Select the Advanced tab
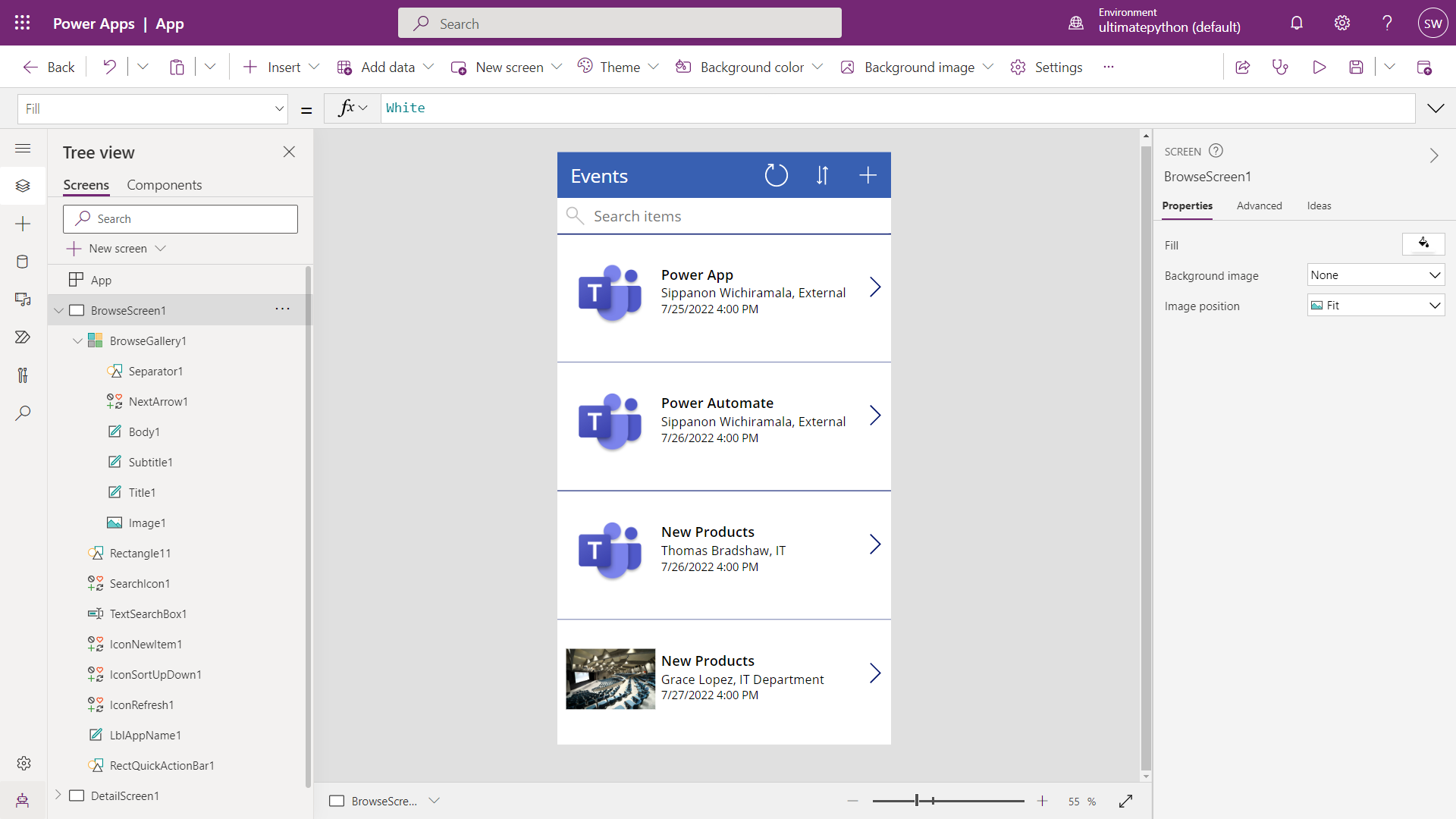This screenshot has height=819, width=1456. [x=1259, y=206]
